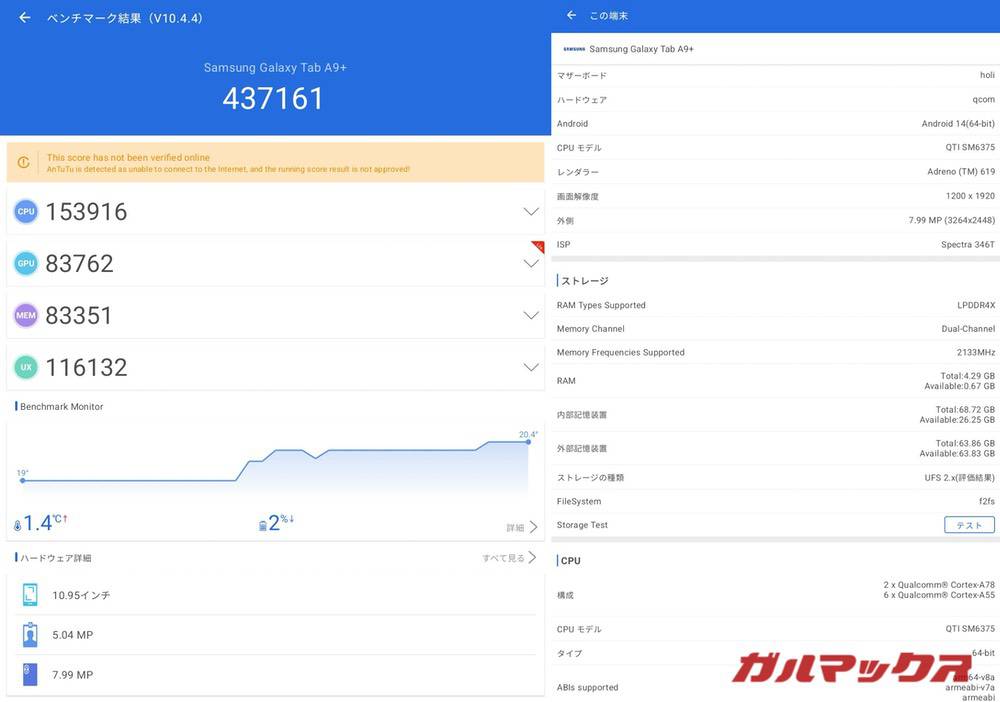Expand the MEM score 83351 details
This screenshot has height=702, width=1000.
531,315
